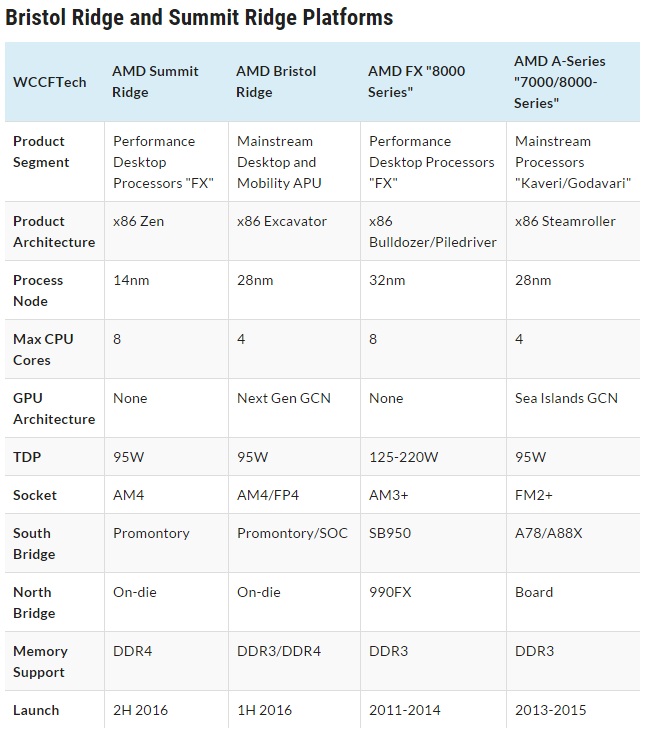Image resolution: width=645 pixels, height=731 pixels.
Task: Select the 125-220W TDP cell
Action: pyautogui.click(x=404, y=457)
